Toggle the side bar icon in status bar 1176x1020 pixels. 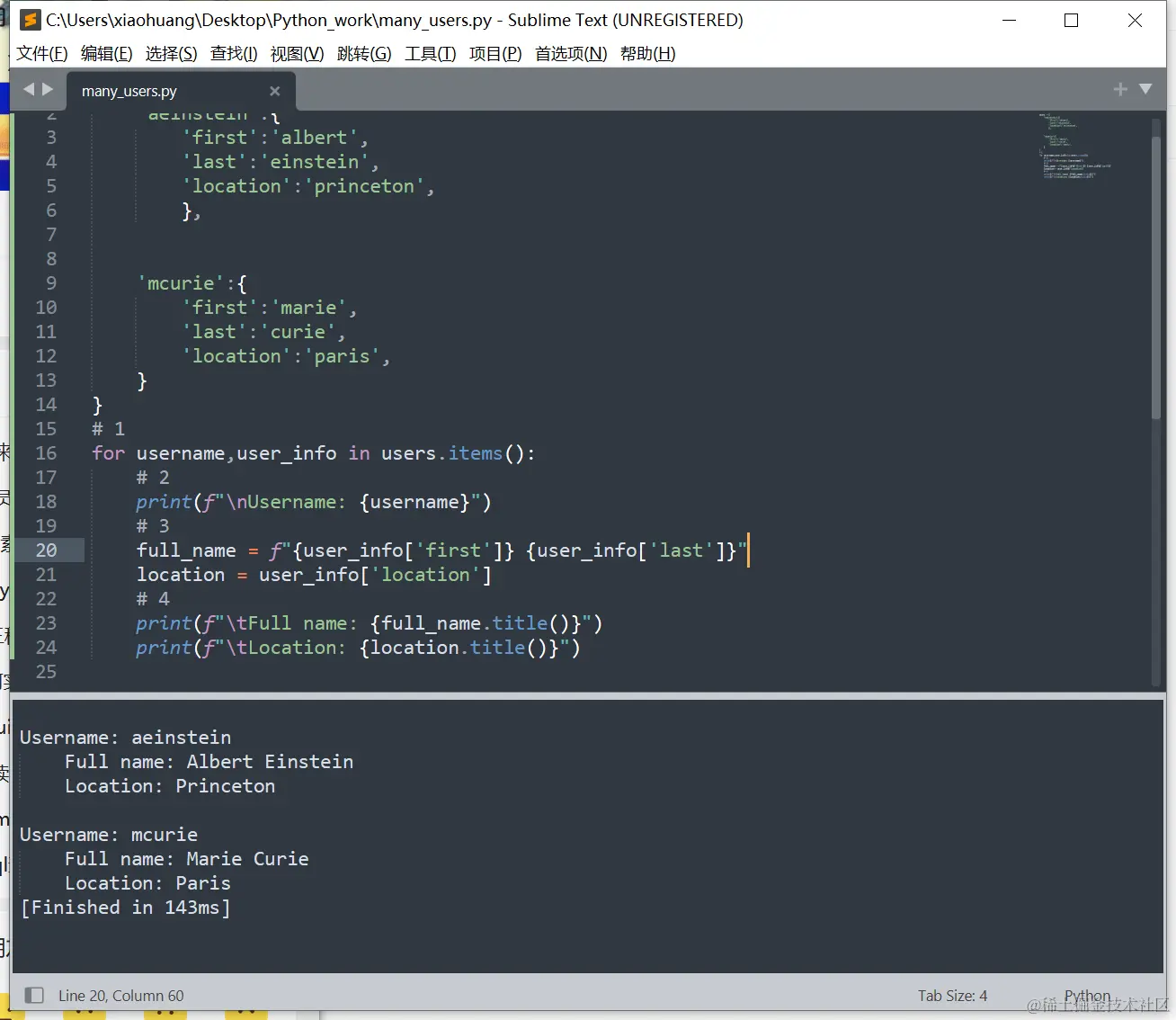point(34,995)
